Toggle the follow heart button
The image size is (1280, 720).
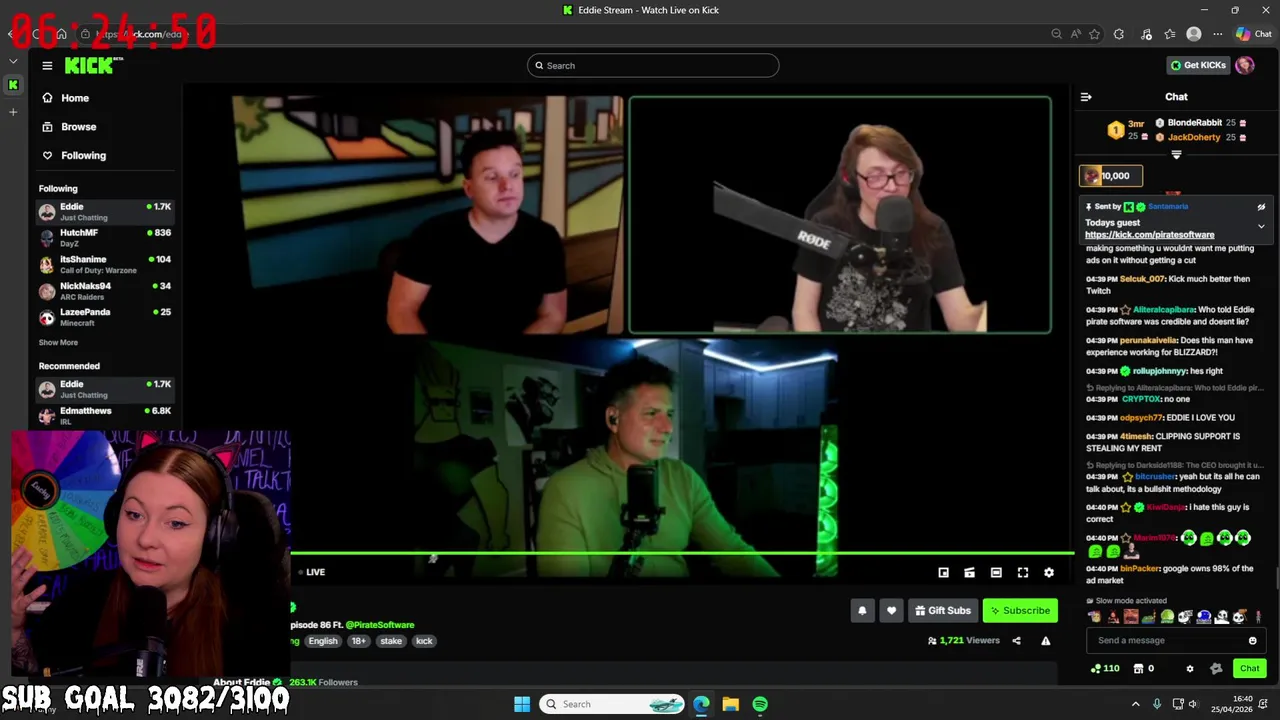891,610
